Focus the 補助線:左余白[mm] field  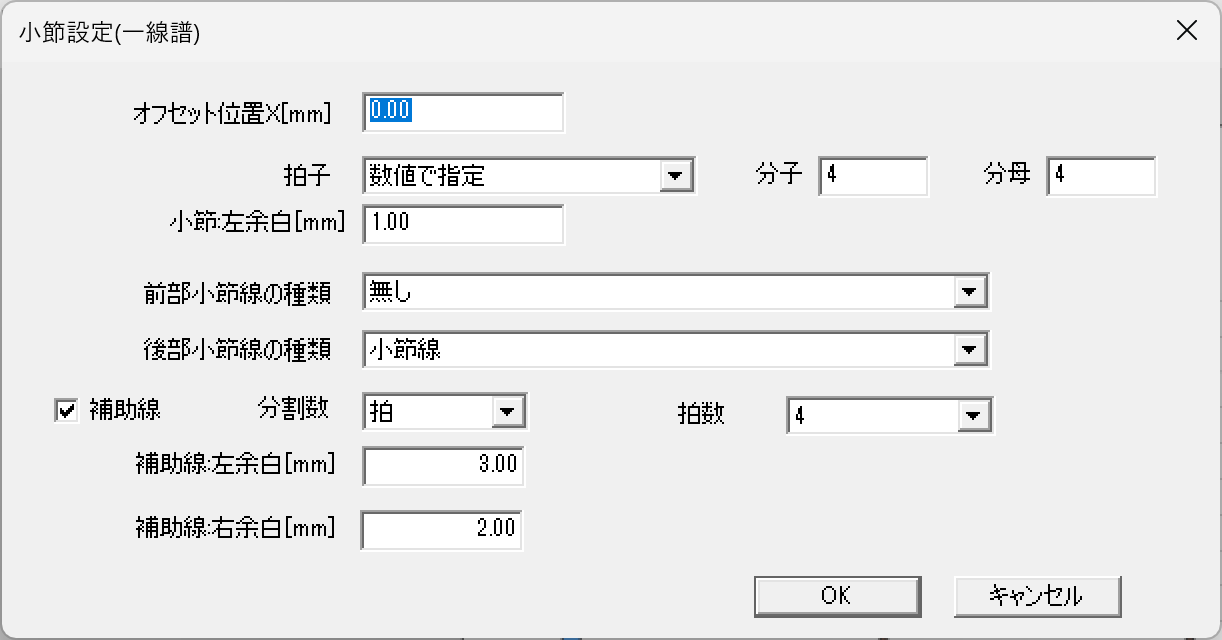coord(443,466)
